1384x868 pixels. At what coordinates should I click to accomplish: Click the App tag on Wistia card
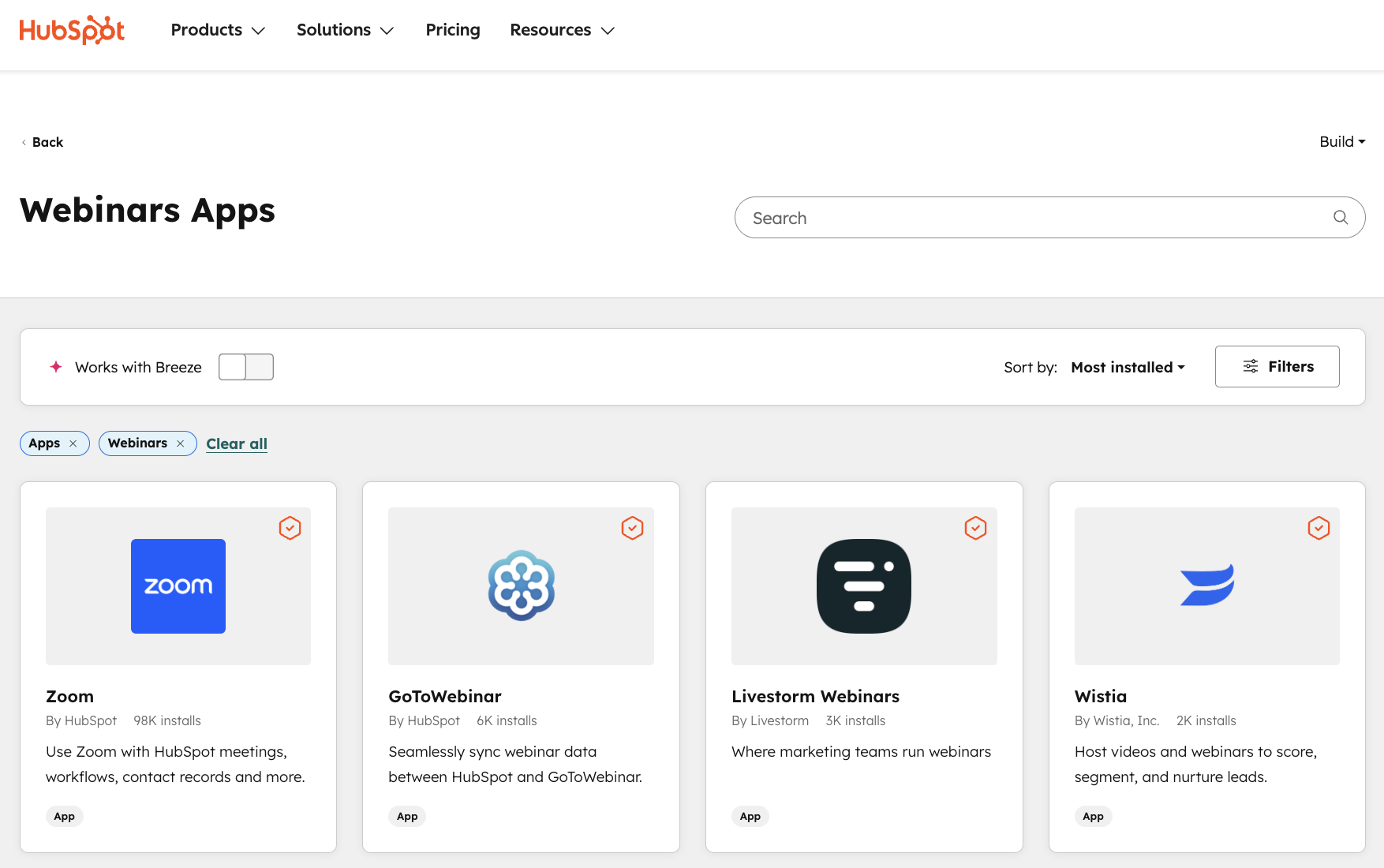[1094, 817]
